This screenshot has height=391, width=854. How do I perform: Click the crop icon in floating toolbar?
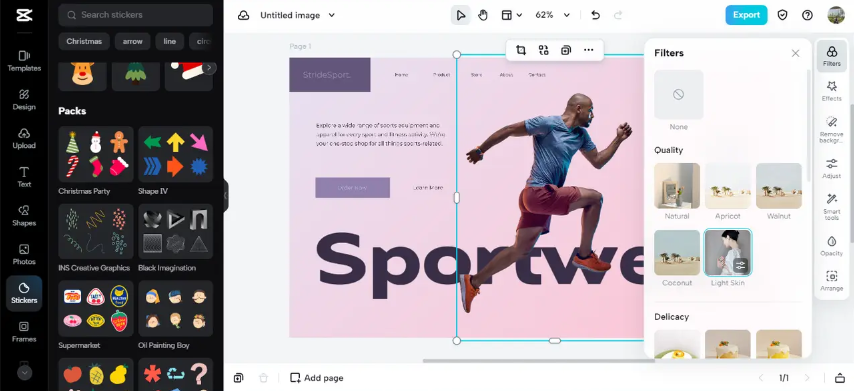pyautogui.click(x=521, y=50)
